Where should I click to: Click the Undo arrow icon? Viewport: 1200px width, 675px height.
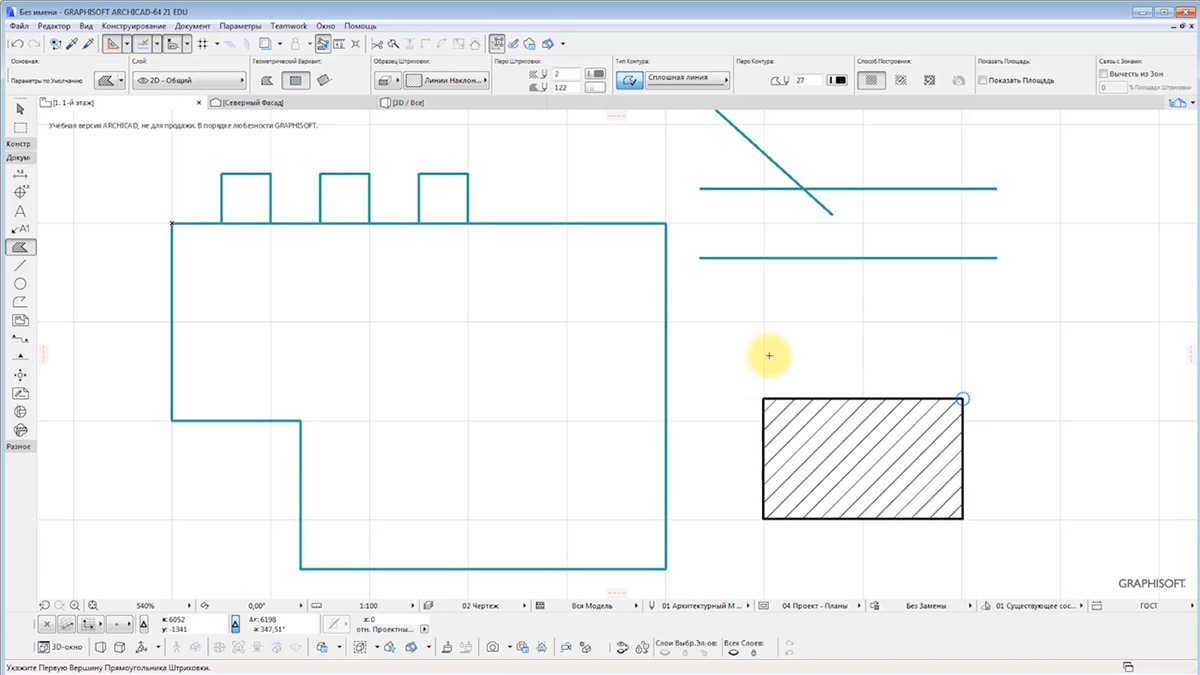pyautogui.click(x=17, y=44)
